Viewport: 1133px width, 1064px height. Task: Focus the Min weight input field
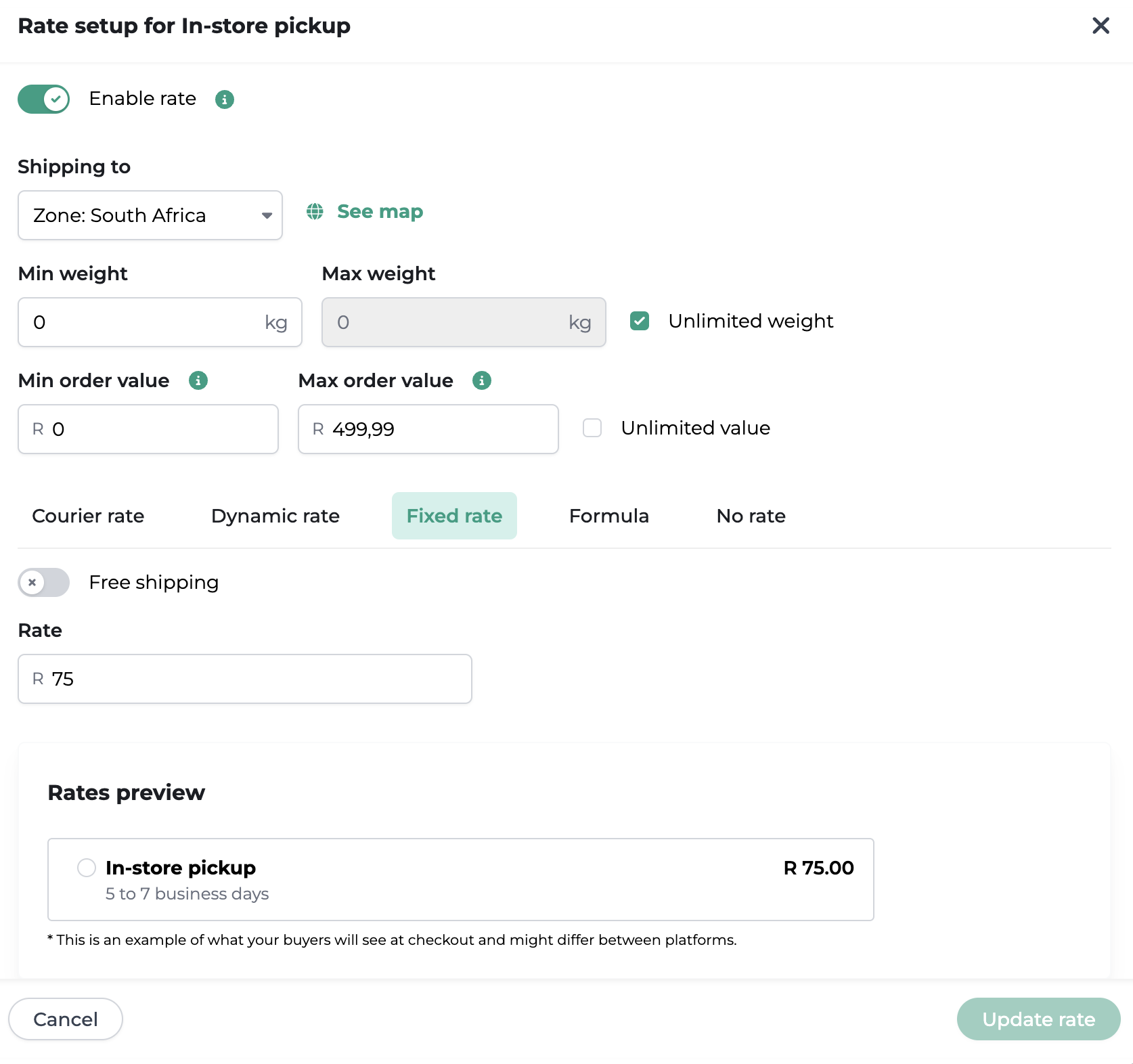click(x=160, y=322)
